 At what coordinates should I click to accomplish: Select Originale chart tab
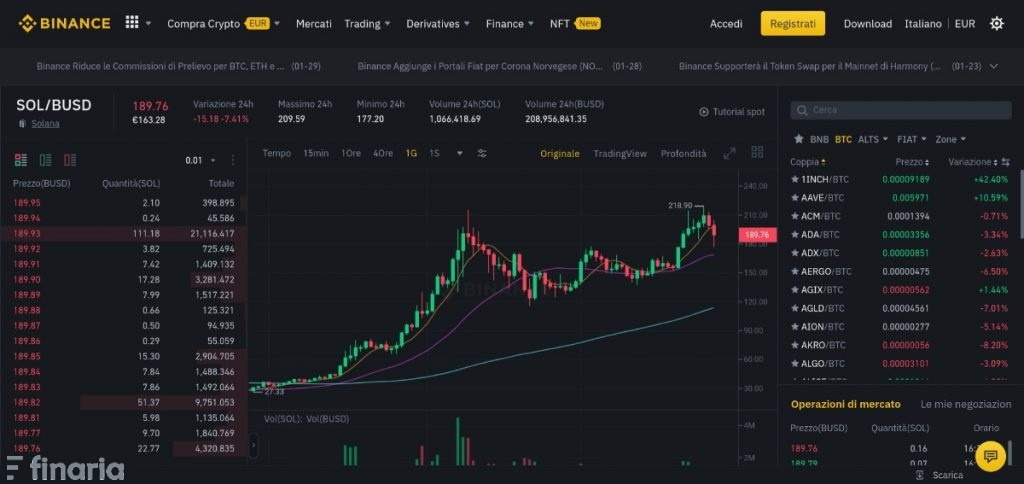[x=560, y=153]
